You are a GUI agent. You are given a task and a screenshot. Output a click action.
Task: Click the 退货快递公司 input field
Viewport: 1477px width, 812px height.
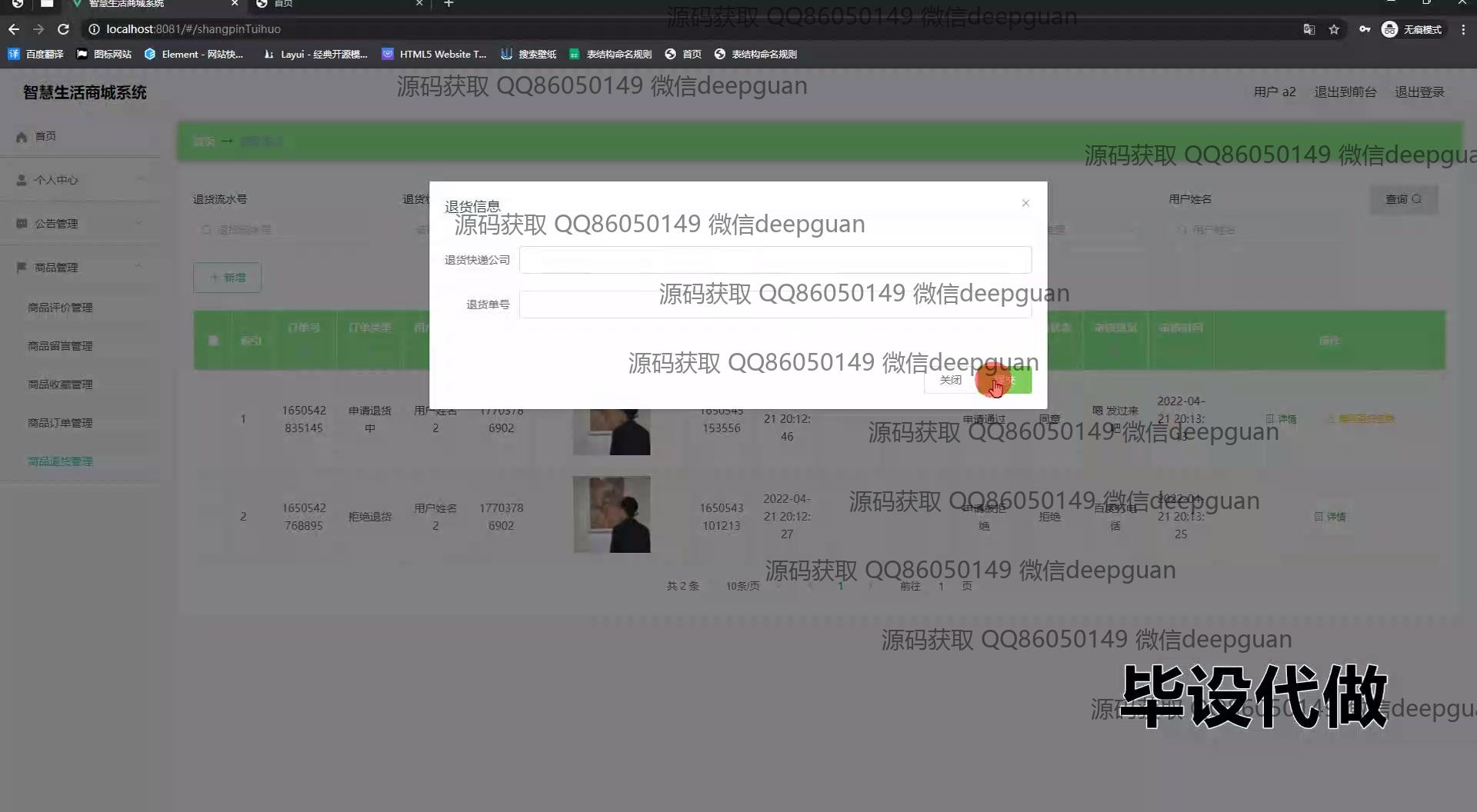(775, 260)
